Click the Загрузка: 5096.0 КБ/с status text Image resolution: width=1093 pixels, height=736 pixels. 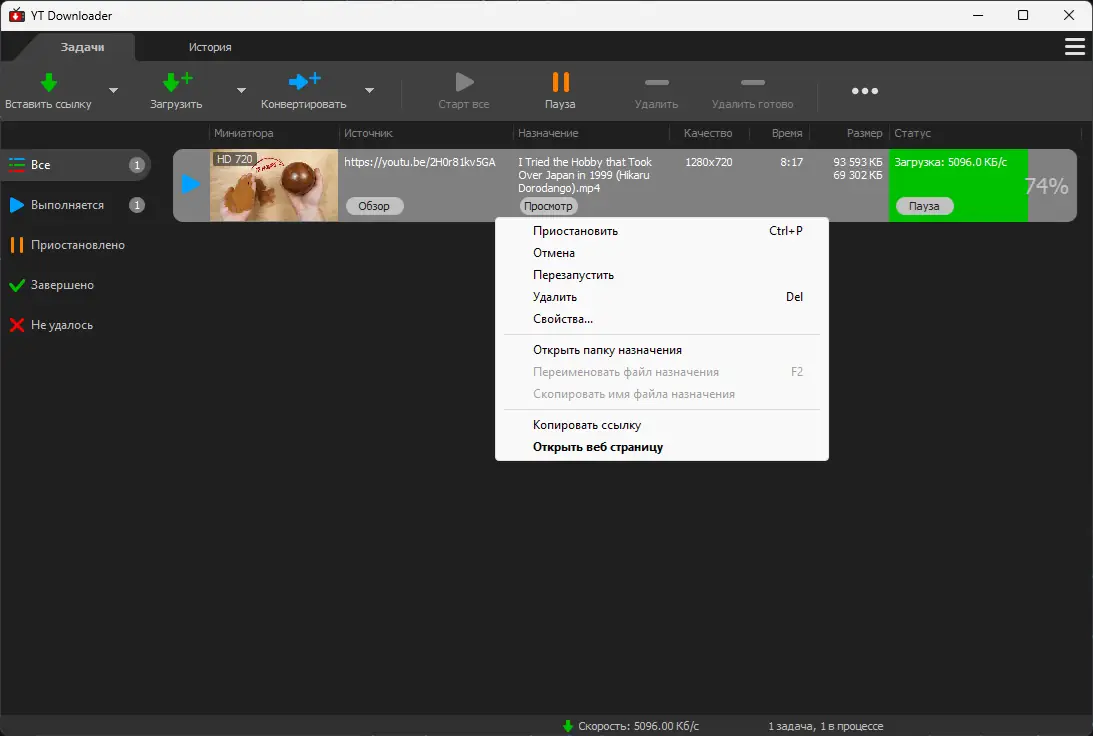tap(950, 162)
